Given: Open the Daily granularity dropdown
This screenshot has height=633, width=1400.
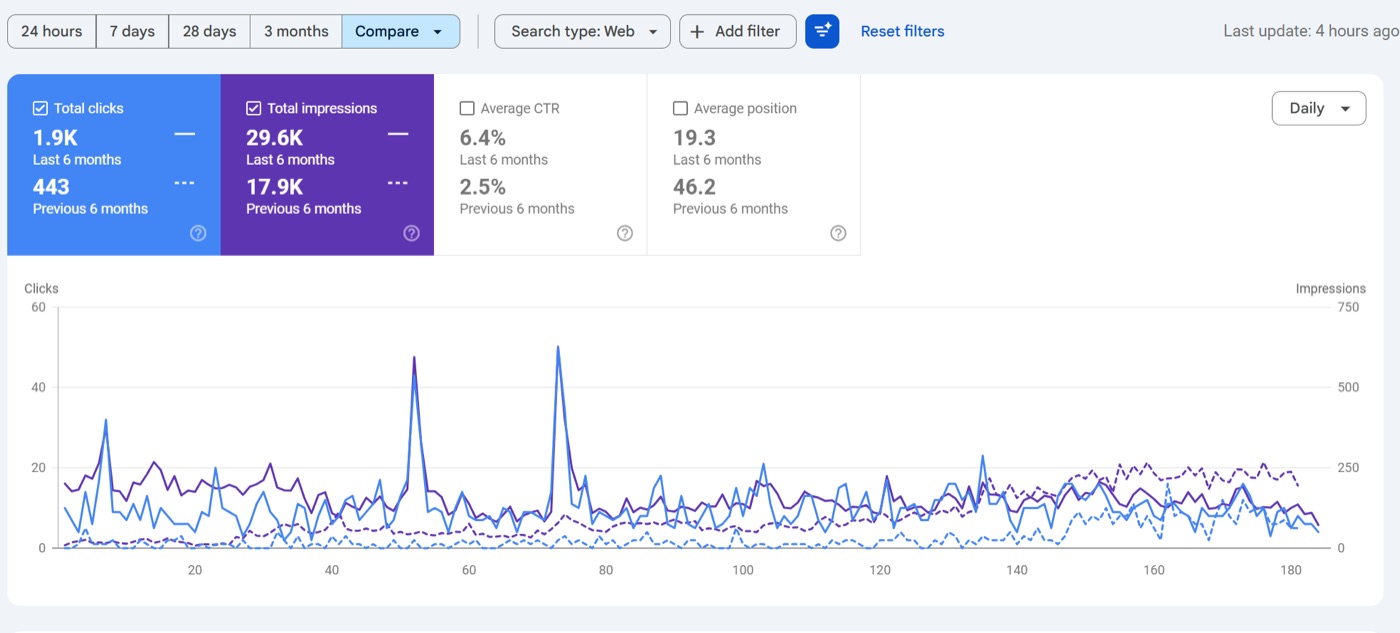Looking at the screenshot, I should coord(1318,108).
